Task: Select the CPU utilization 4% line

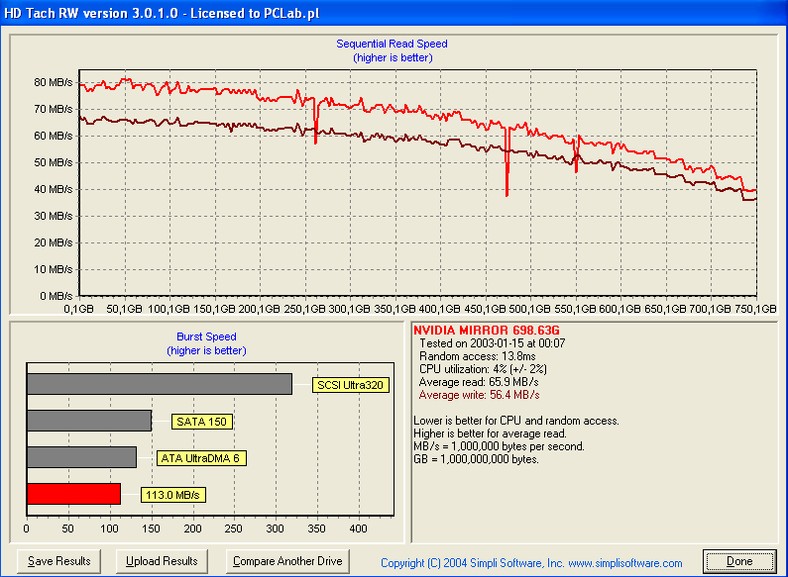Action: coord(481,369)
